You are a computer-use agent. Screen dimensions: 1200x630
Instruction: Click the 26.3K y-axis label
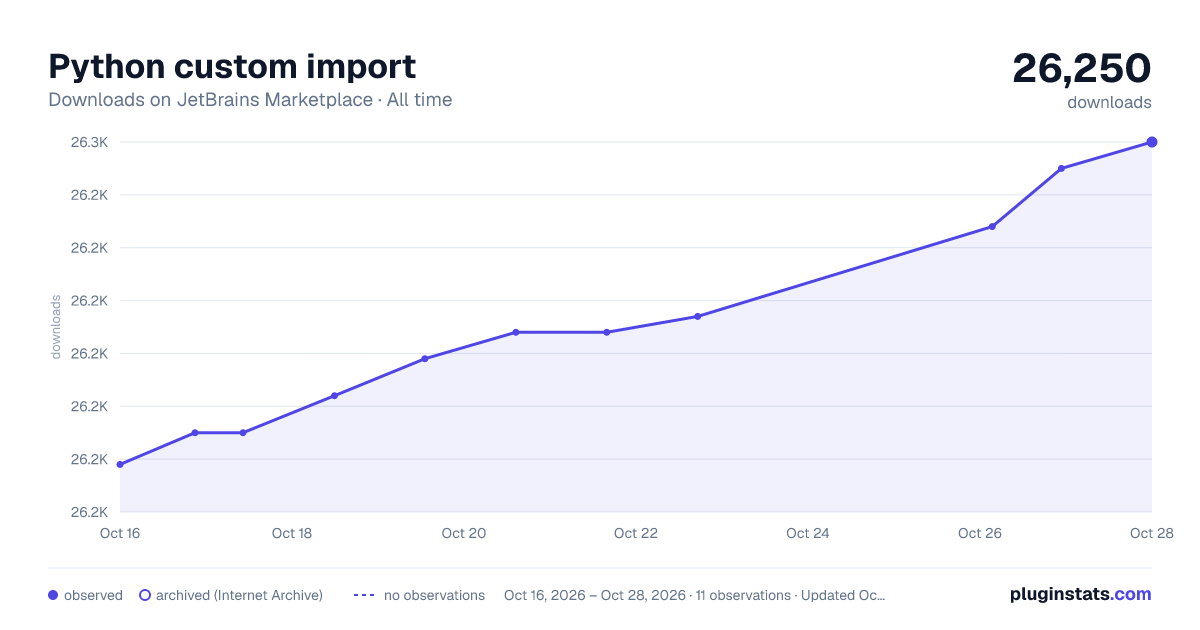click(x=89, y=142)
